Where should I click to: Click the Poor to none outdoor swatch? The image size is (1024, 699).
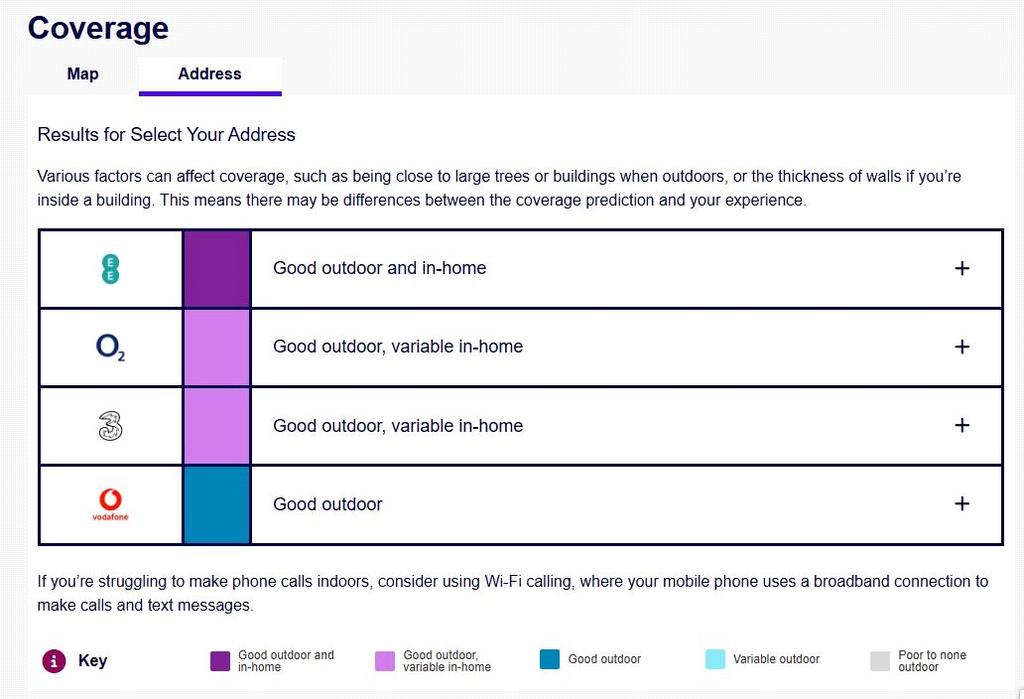click(880, 661)
